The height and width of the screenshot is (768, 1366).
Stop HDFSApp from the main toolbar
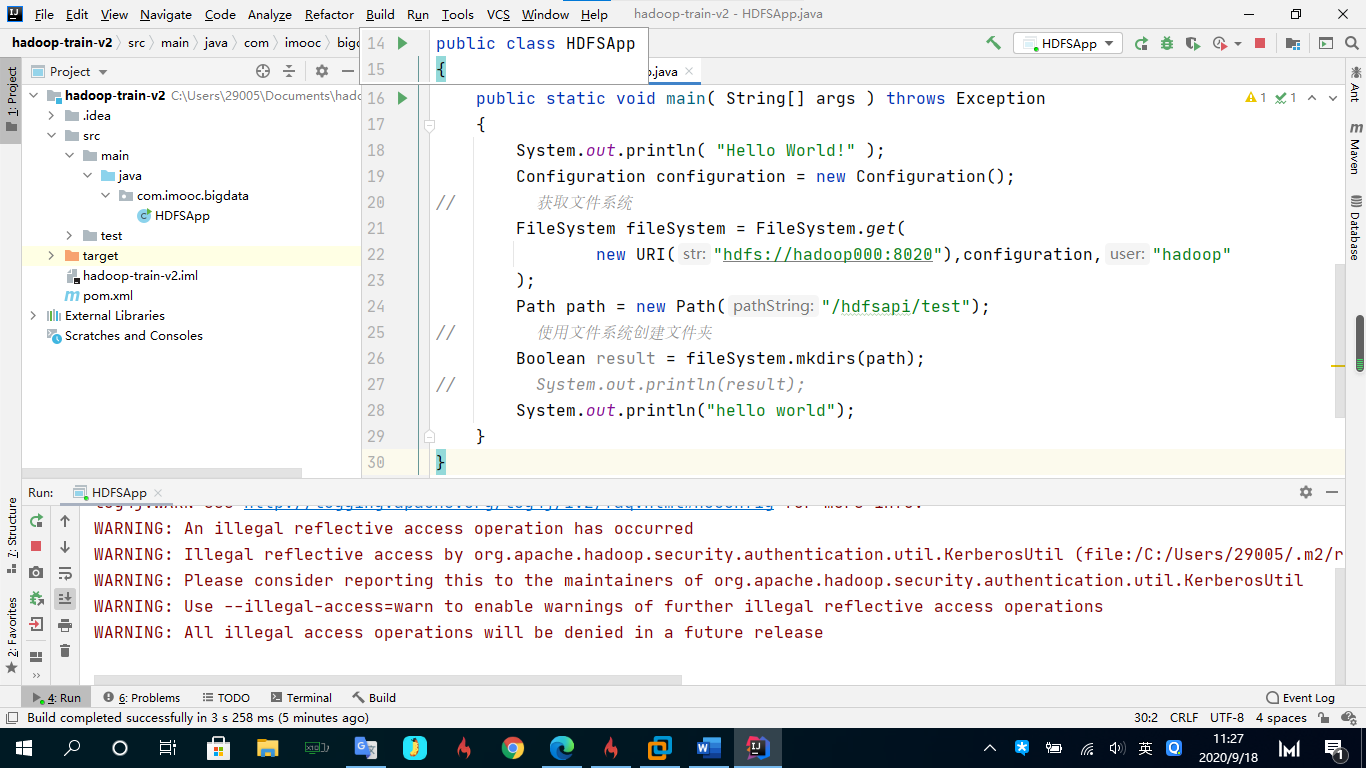(x=1260, y=43)
